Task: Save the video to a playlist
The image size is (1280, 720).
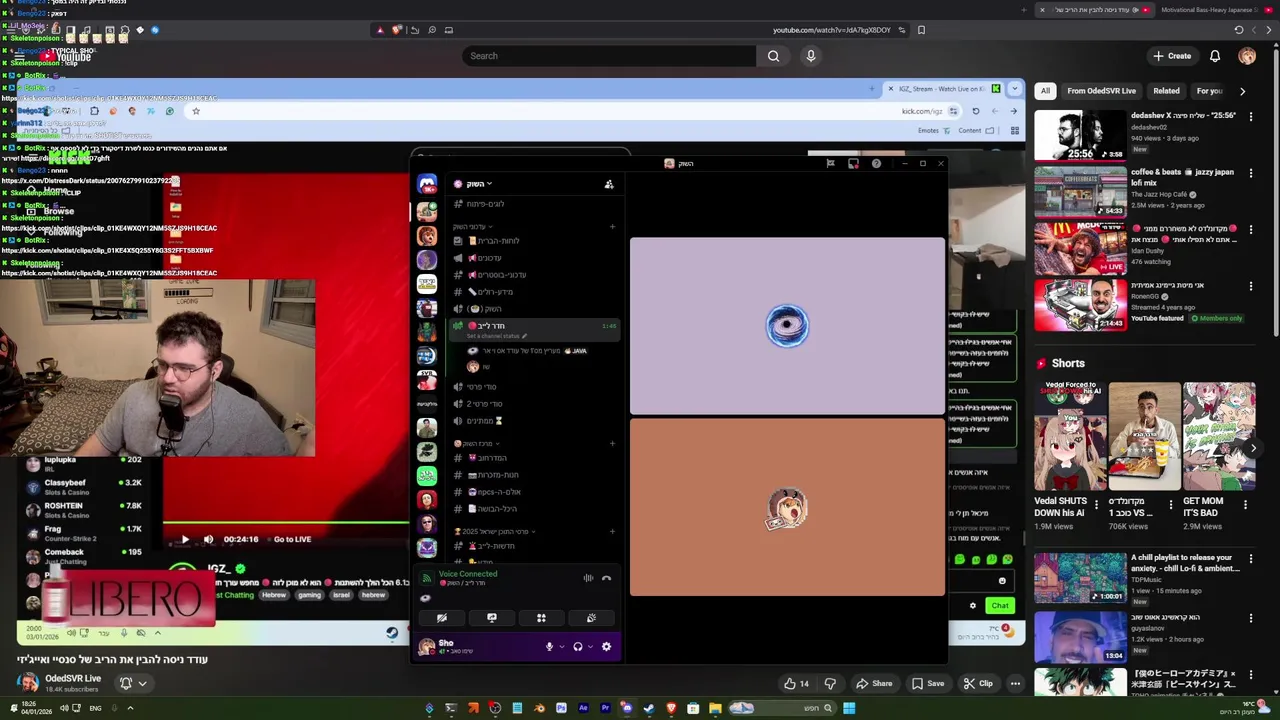Action: [x=927, y=684]
